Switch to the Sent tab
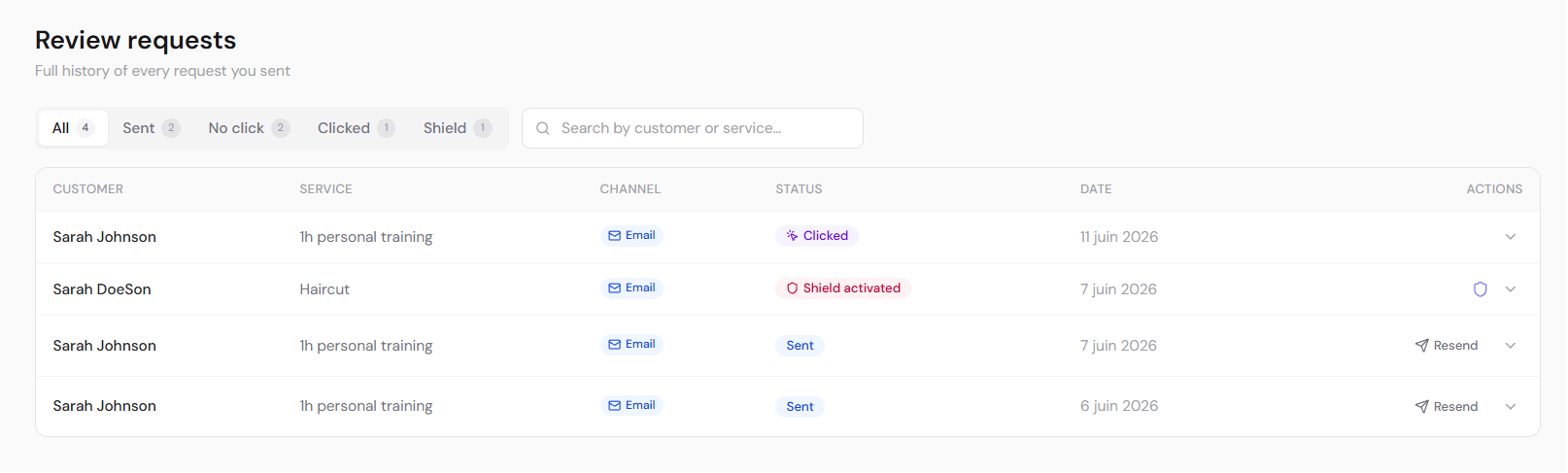The height and width of the screenshot is (473, 1568). pyautogui.click(x=151, y=128)
